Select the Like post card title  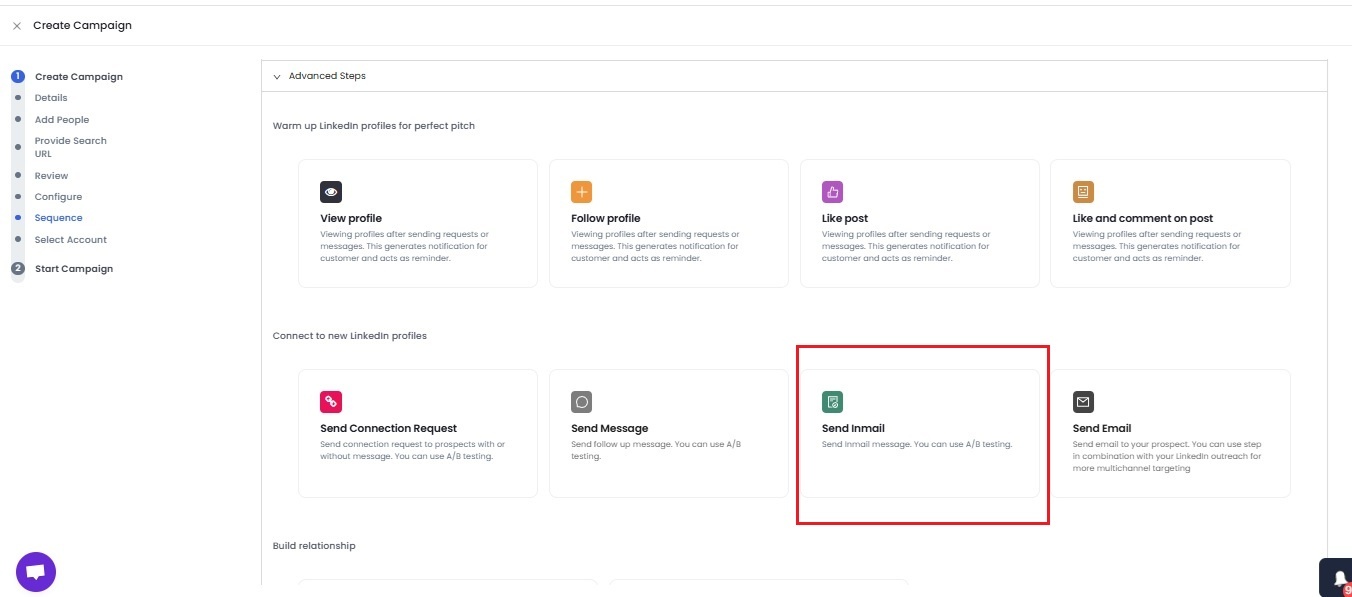[x=845, y=218]
